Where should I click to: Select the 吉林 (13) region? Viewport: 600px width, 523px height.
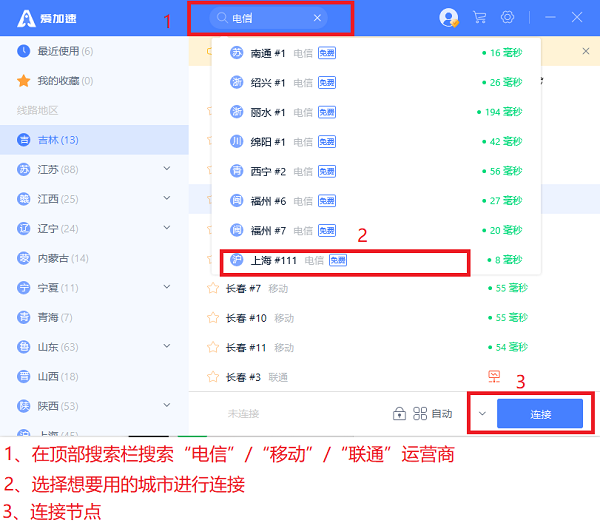(94, 140)
